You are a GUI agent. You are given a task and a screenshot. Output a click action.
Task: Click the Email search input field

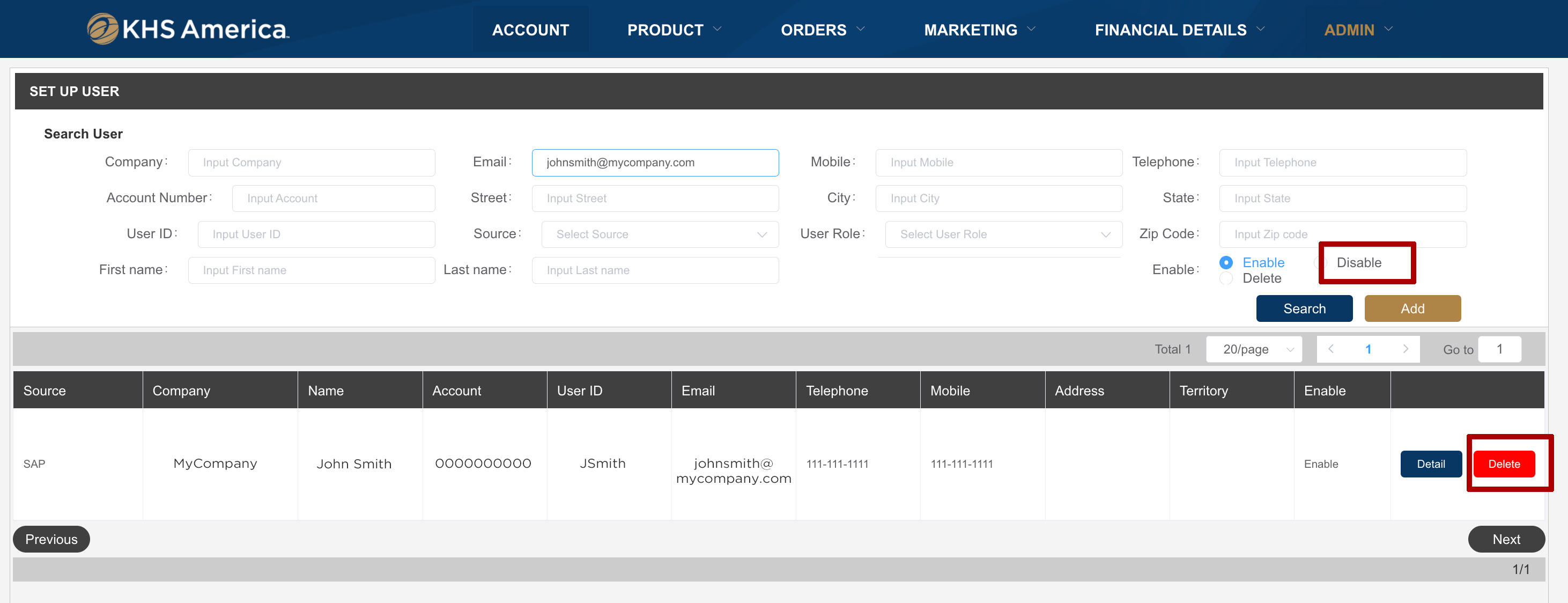coord(655,163)
